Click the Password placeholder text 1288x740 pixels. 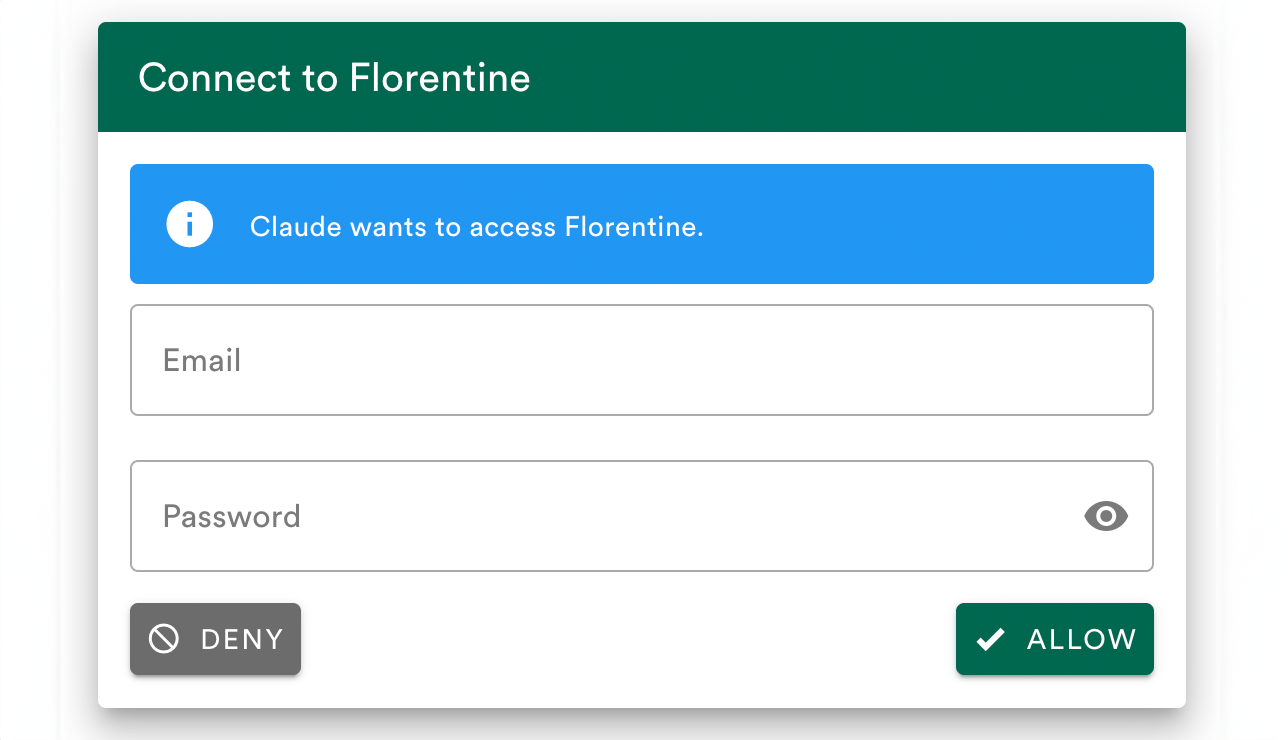pyautogui.click(x=232, y=516)
